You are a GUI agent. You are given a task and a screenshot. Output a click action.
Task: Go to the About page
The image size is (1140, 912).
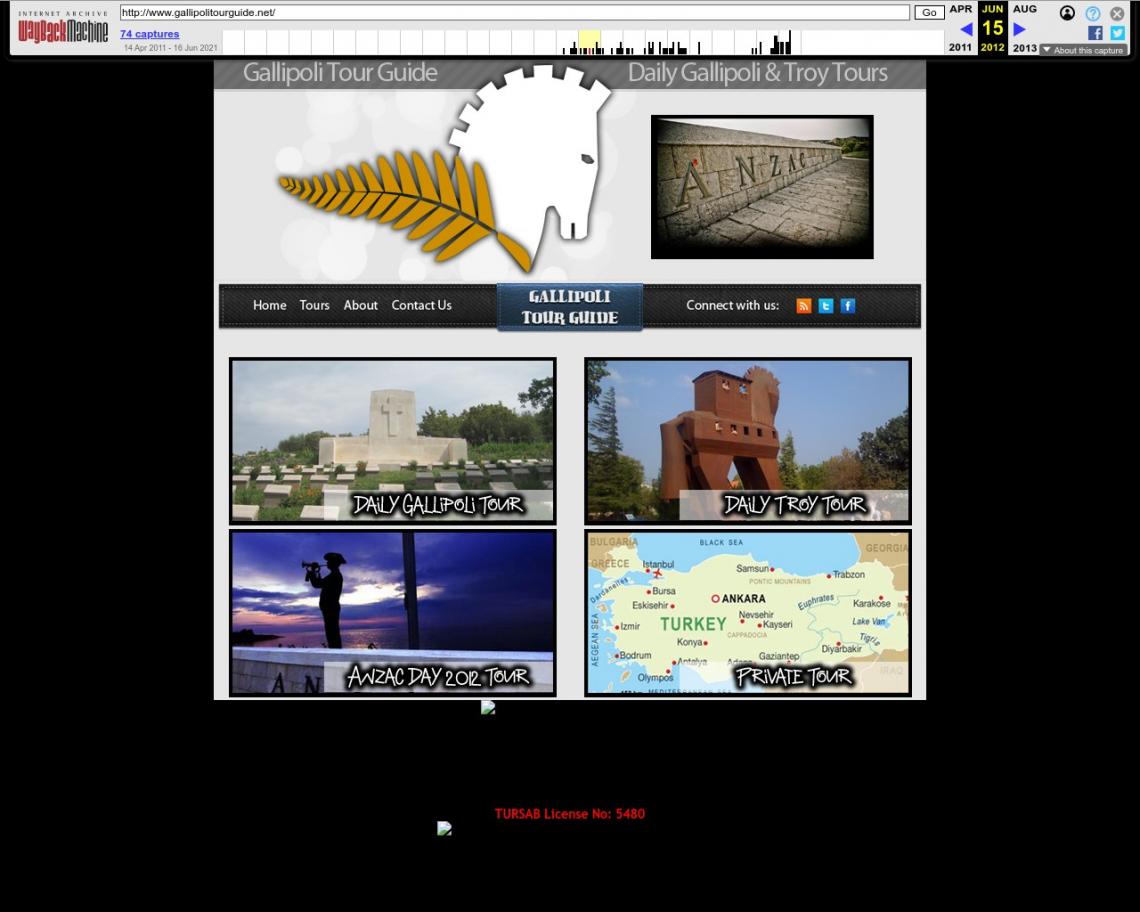pos(360,306)
